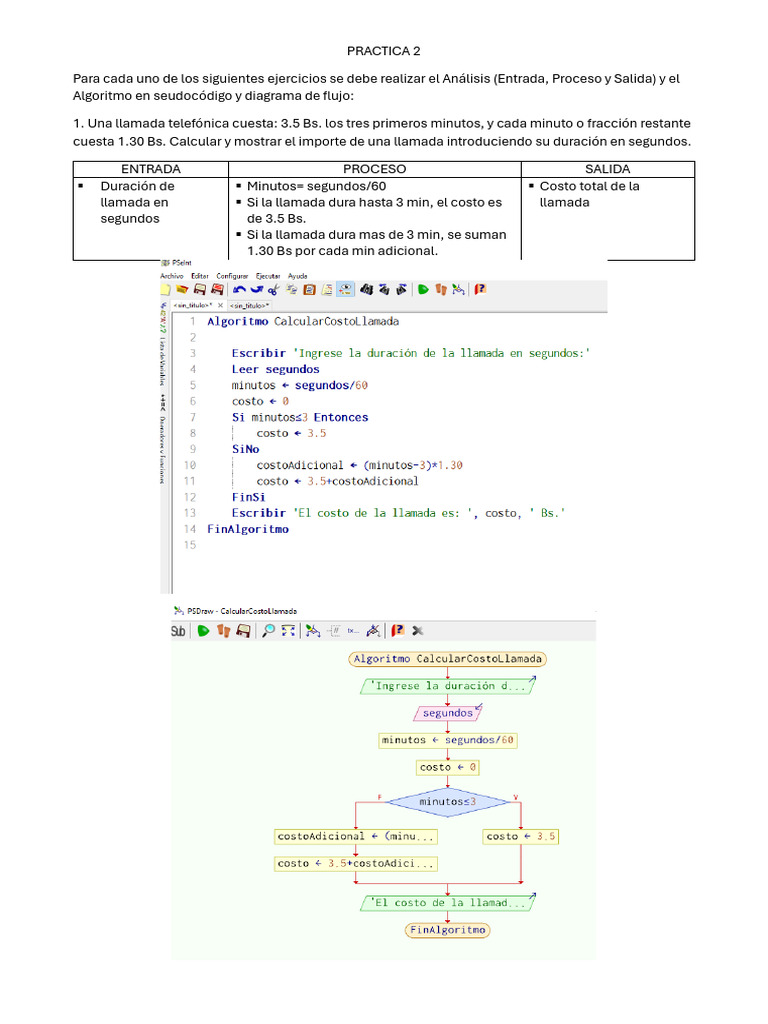The height and width of the screenshot is (1024, 768).
Task: Click code line 'Si minutos≤3 Entonces'
Action: 300,417
